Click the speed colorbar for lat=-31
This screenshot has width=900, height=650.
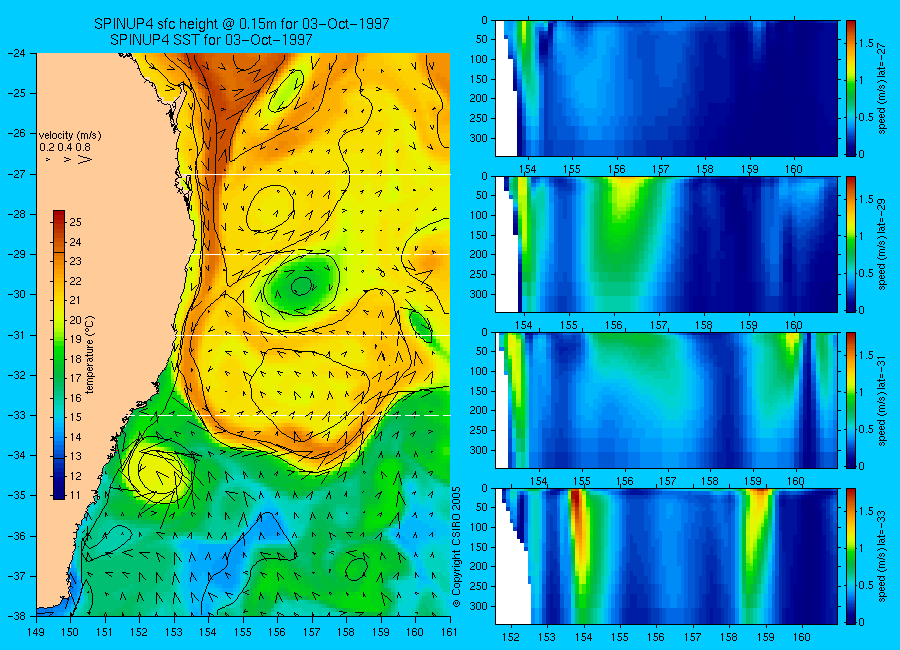point(850,400)
